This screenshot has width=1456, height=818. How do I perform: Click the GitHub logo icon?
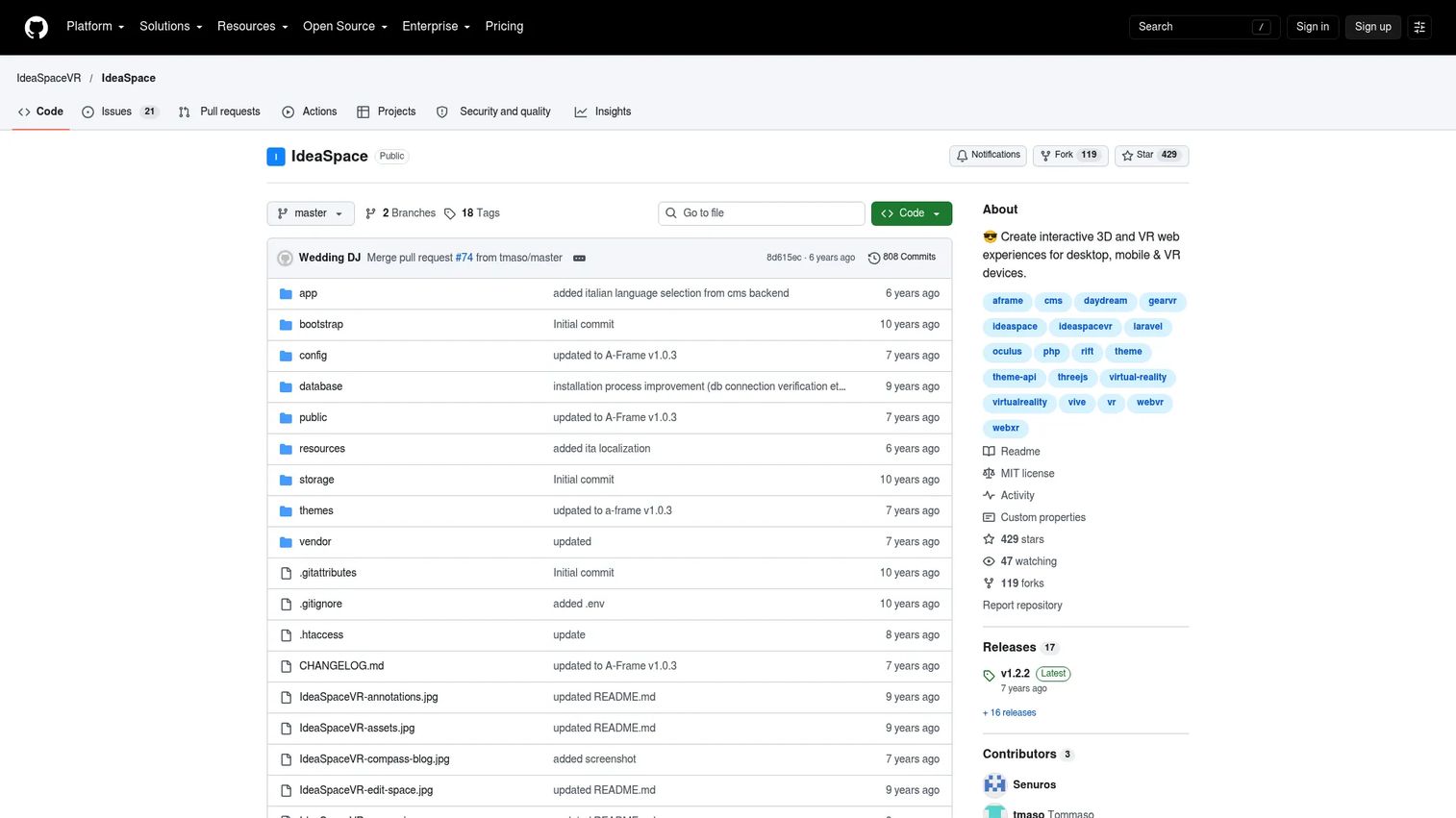click(x=37, y=27)
